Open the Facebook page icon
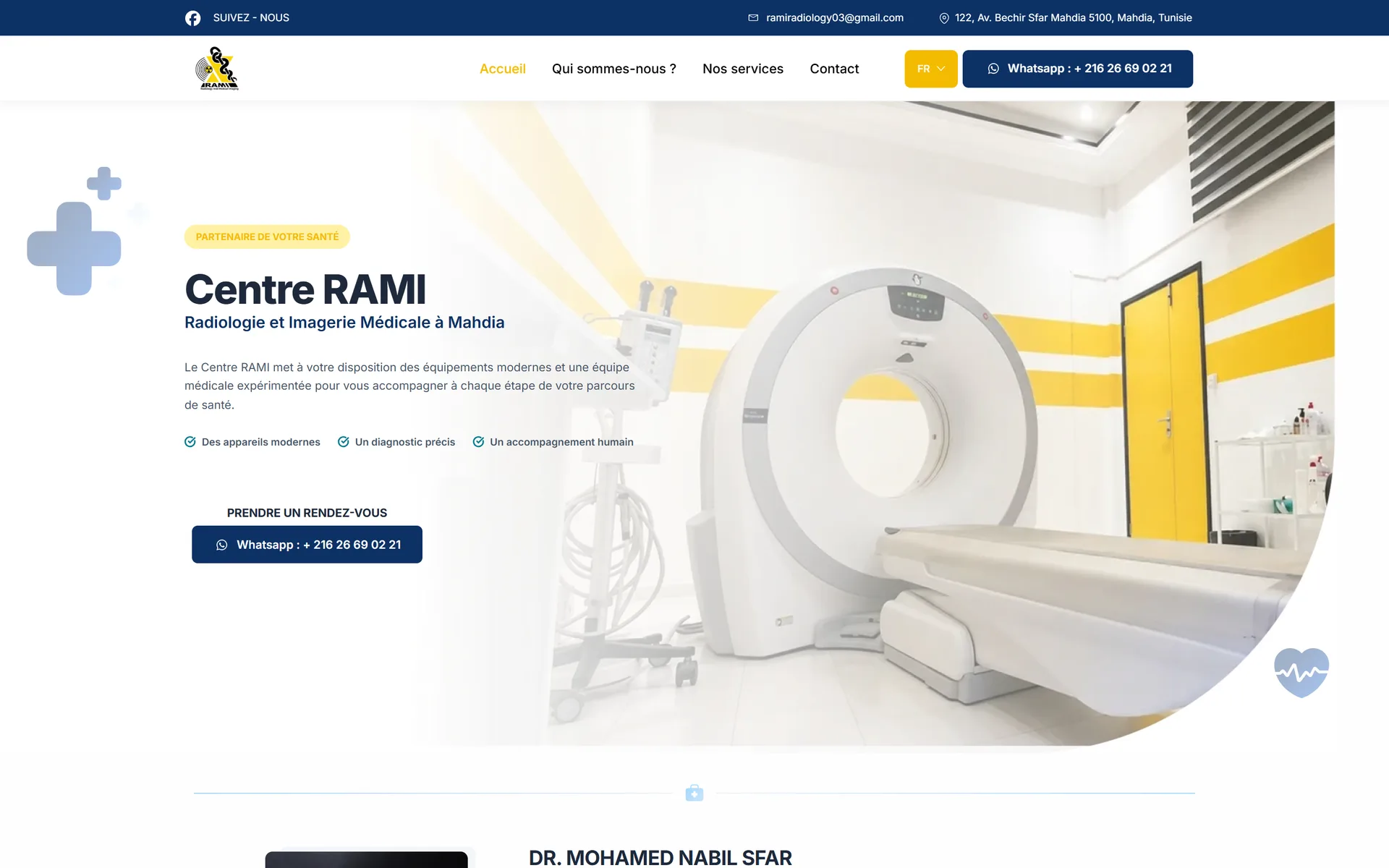The width and height of the screenshot is (1389, 868). tap(192, 18)
